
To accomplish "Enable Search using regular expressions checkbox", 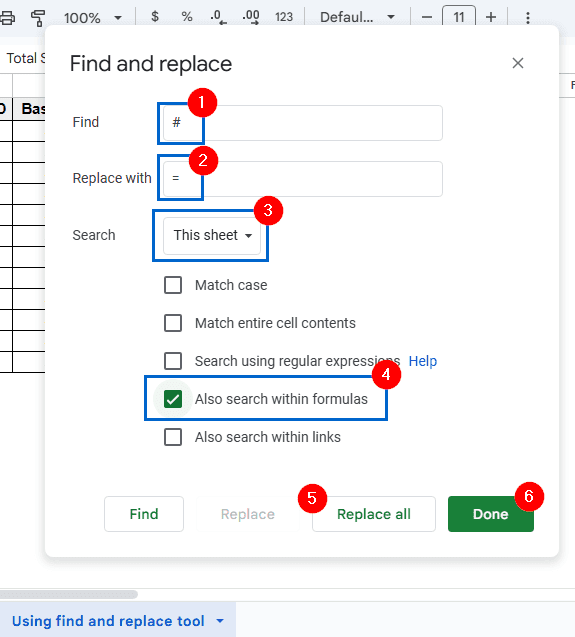I will 173,361.
